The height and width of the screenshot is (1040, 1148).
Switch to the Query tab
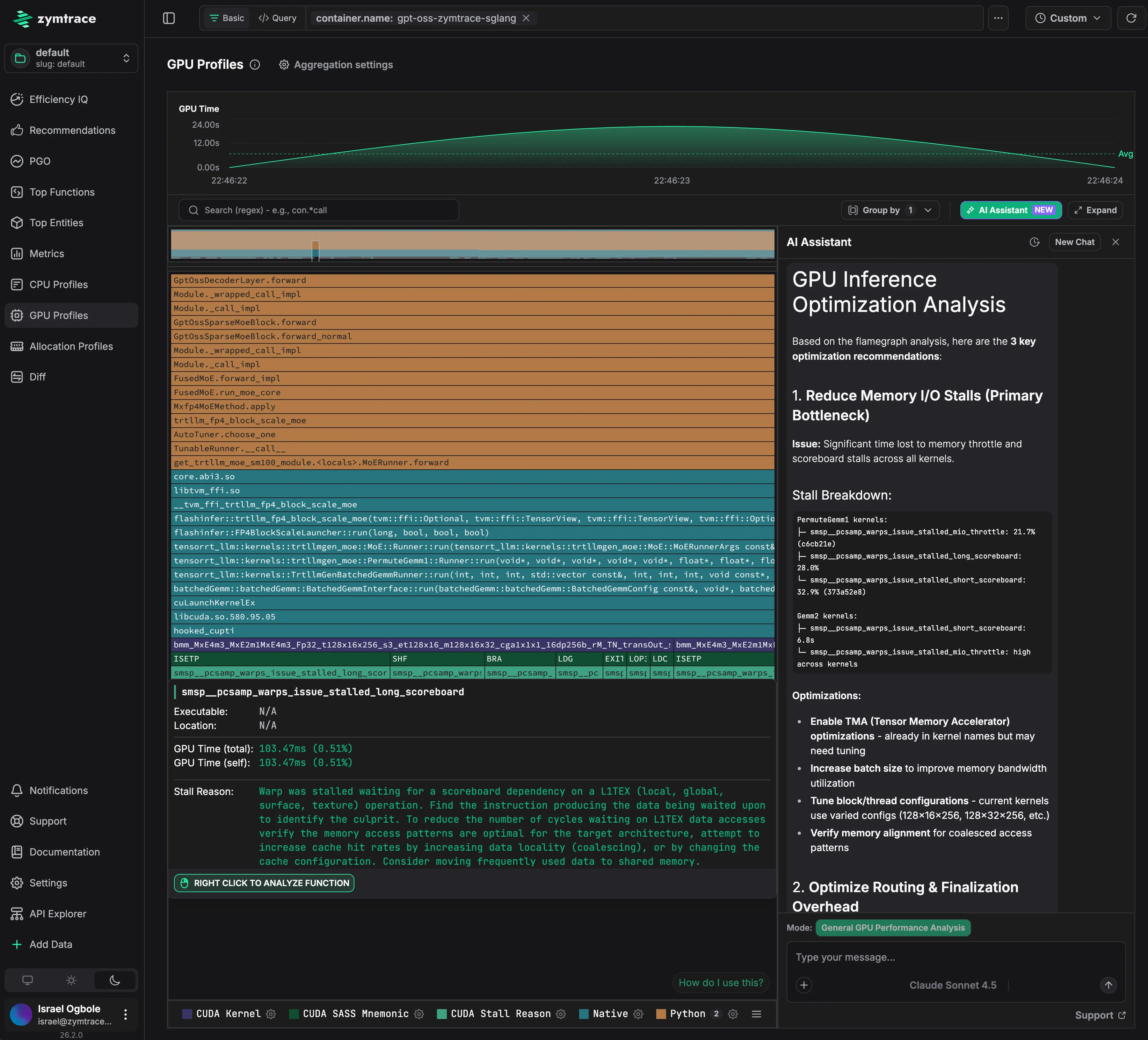pos(277,18)
